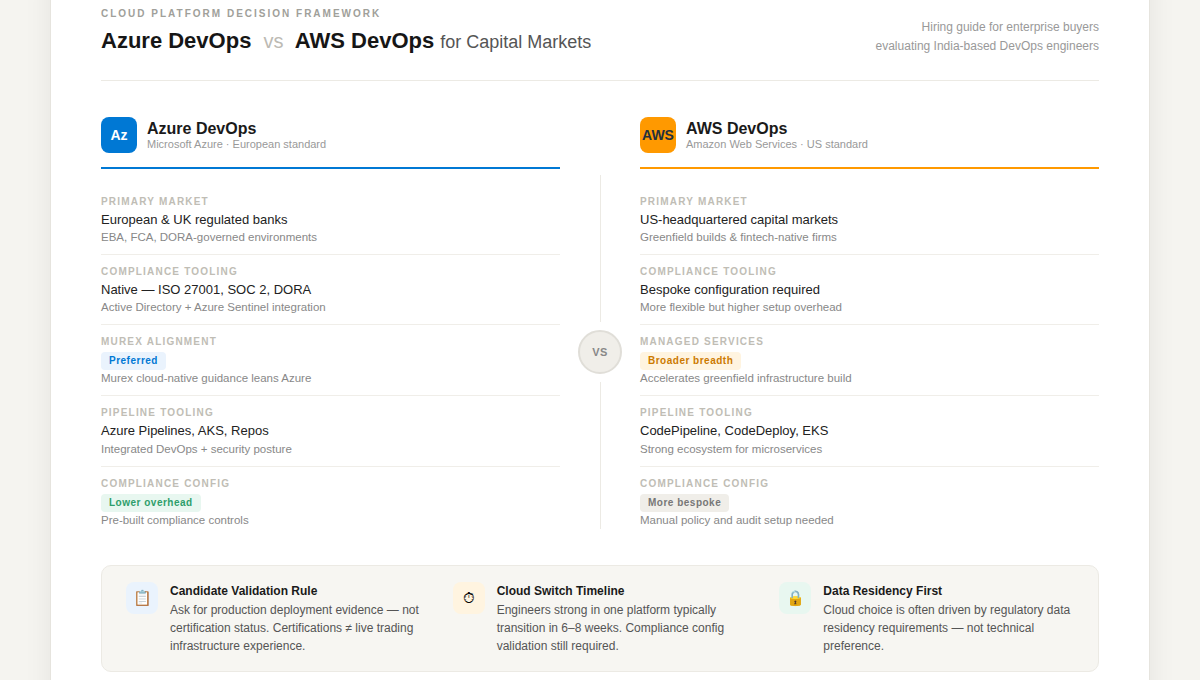
Task: Click the "Cloud Switch Timeline" heading
Action: click(x=561, y=591)
